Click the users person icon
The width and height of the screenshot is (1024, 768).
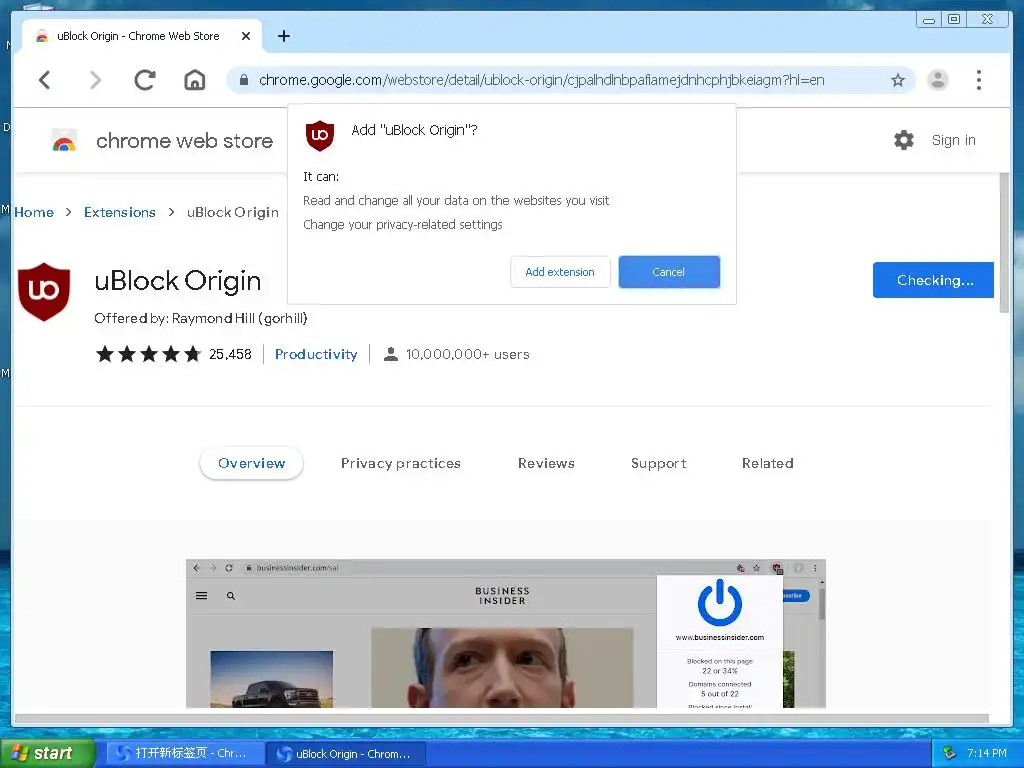[x=391, y=354]
